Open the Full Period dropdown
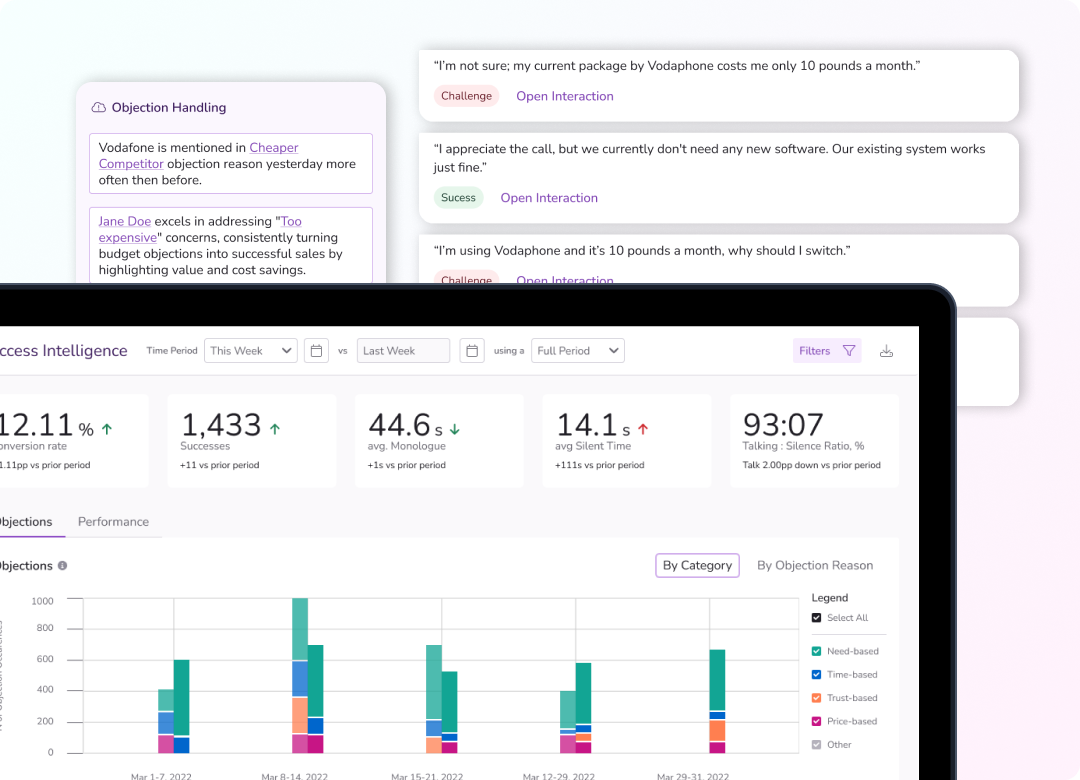Viewport: 1080px width, 780px height. pos(577,350)
